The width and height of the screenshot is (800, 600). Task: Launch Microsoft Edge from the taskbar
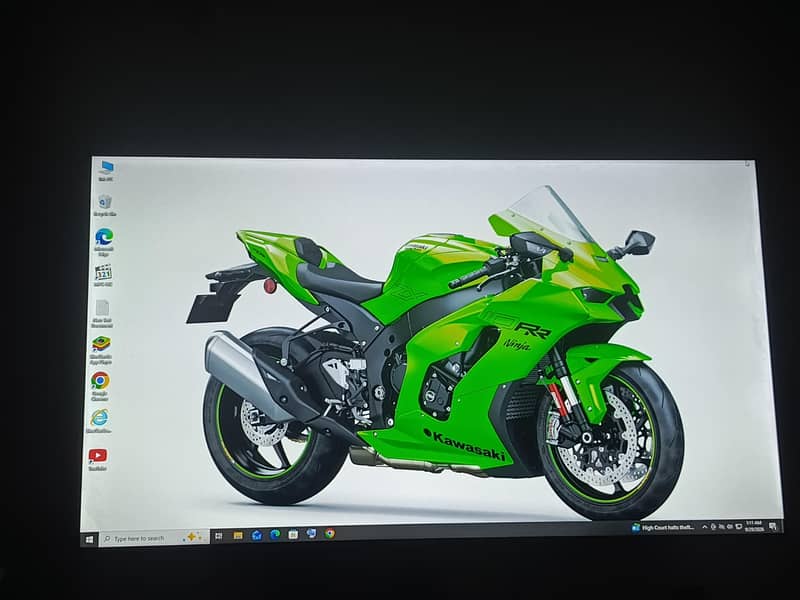pos(275,534)
